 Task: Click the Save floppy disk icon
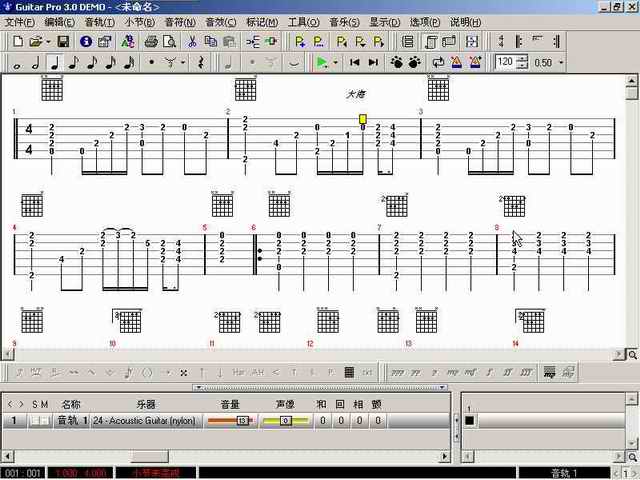pyautogui.click(x=63, y=42)
